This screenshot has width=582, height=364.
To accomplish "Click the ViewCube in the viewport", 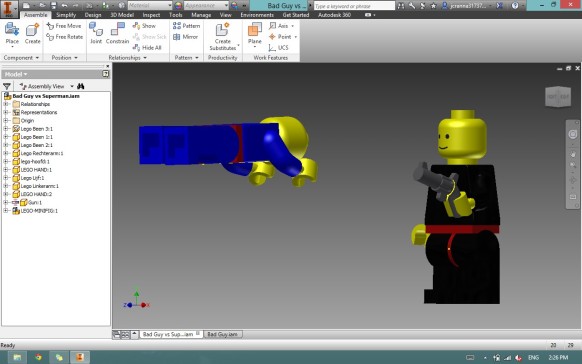I will point(558,96).
